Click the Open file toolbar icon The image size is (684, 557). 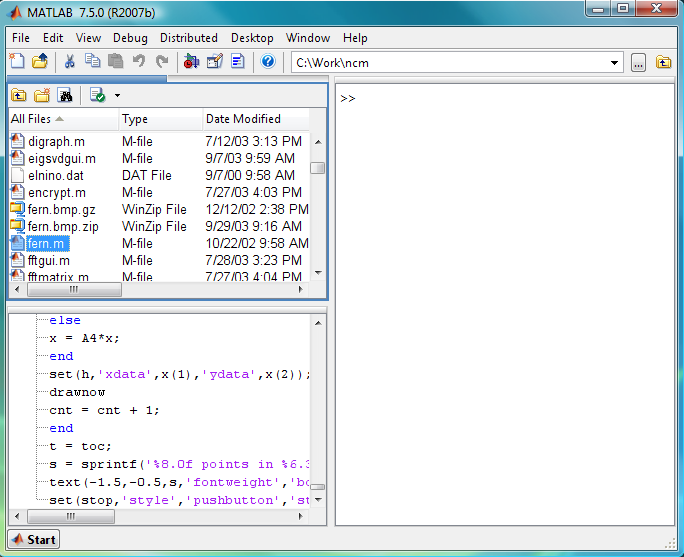pyautogui.click(x=39, y=62)
